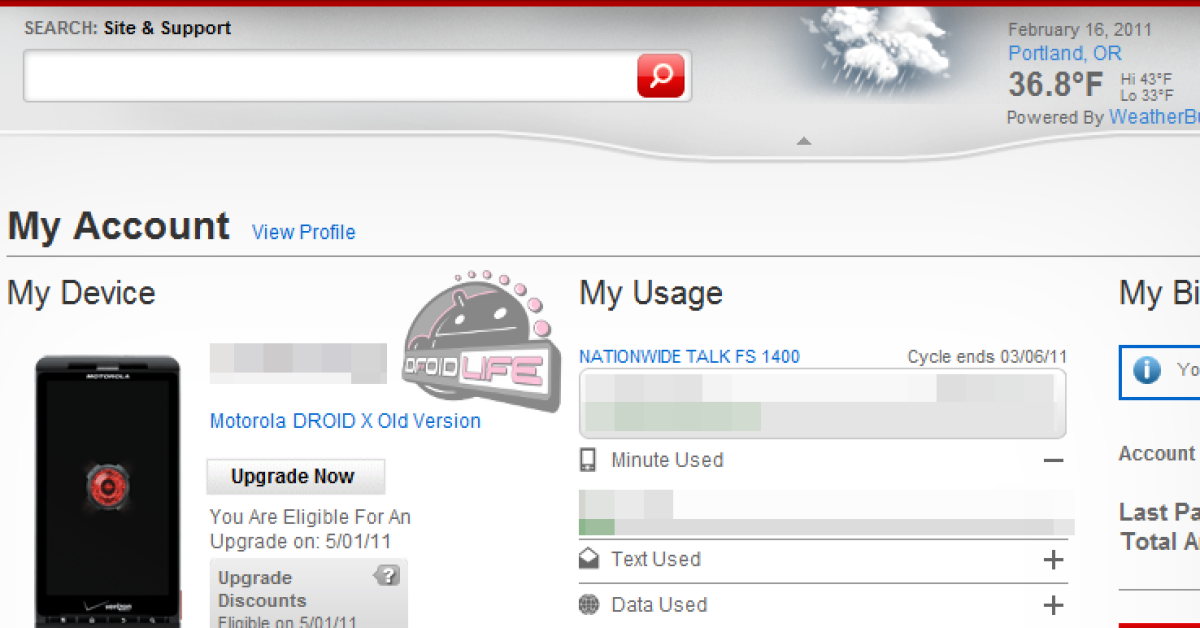Click the Hi 43°F high temperature text
The image size is (1200, 628).
tap(1144, 79)
